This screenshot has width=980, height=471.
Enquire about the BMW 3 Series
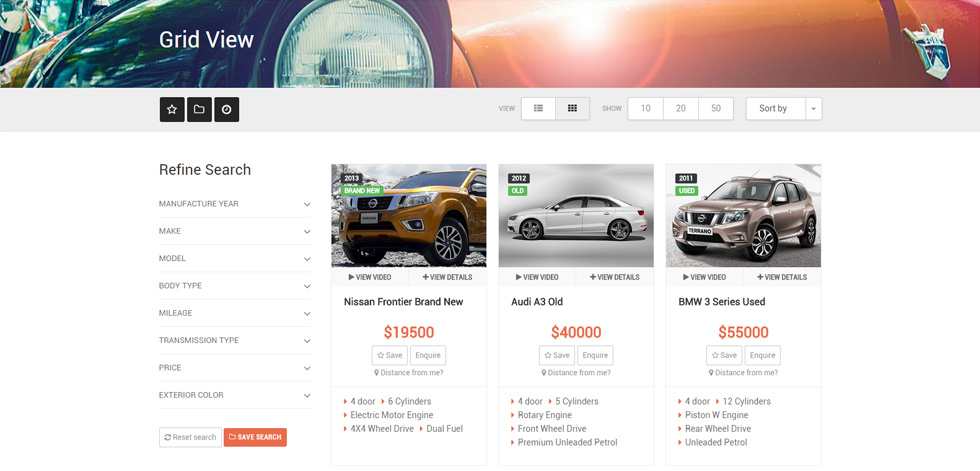[762, 355]
